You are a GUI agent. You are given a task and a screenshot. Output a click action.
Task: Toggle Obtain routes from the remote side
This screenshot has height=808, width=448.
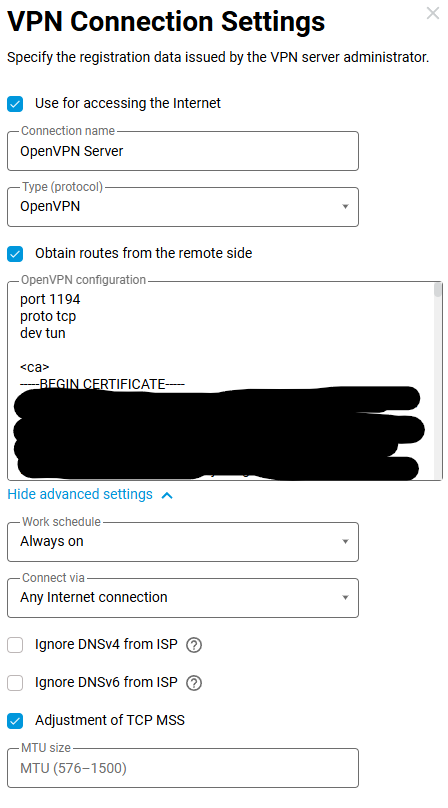click(x=15, y=254)
